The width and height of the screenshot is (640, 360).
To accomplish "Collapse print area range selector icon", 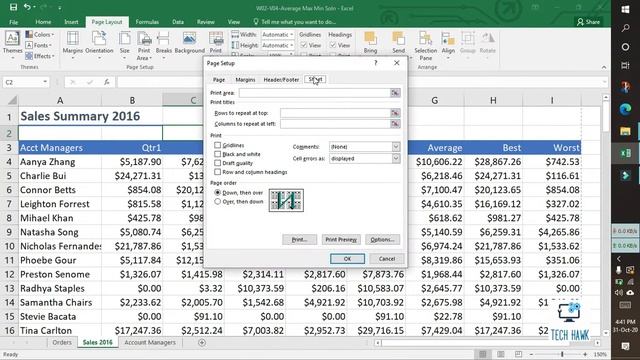I will 395,93.
